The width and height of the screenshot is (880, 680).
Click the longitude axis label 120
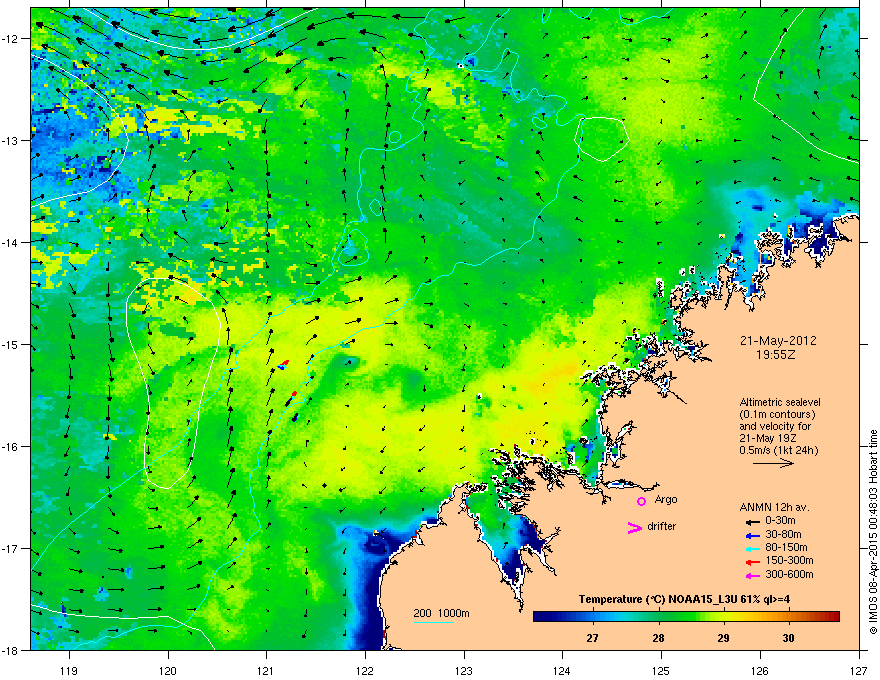[168, 670]
